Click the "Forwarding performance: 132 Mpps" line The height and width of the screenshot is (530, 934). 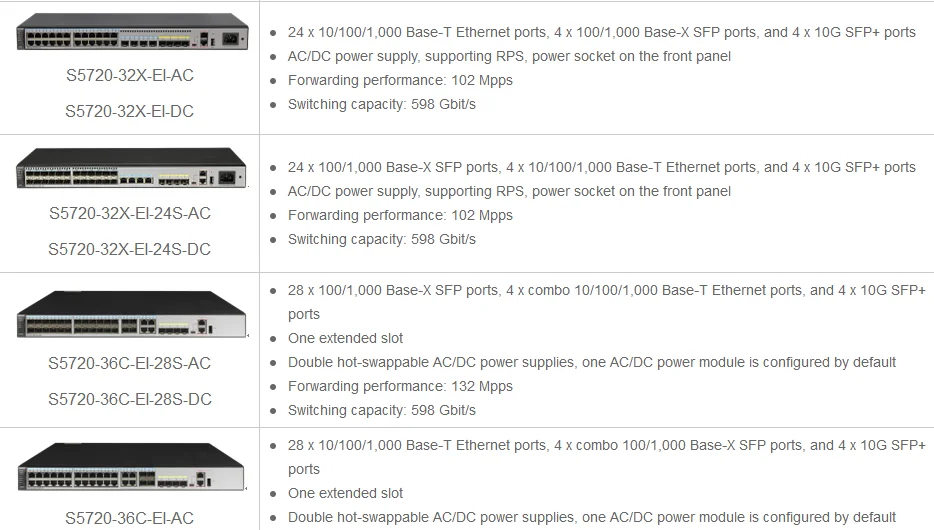(400, 386)
